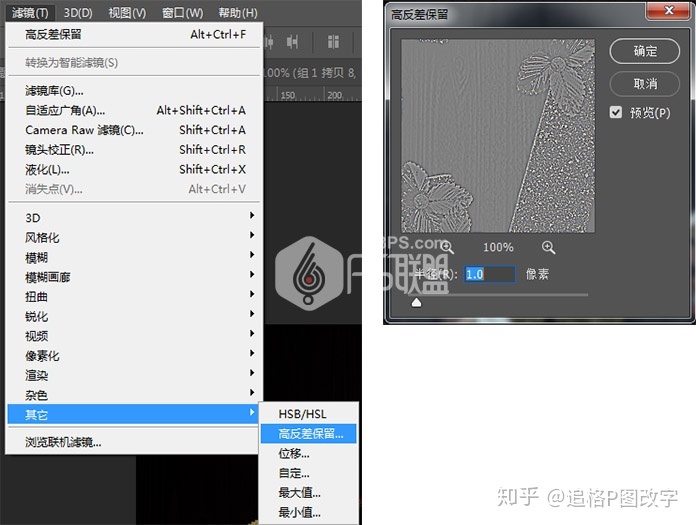Image resolution: width=696 pixels, height=525 pixels.
Task: Choose HSB/HSL in submenu
Action: coord(308,414)
